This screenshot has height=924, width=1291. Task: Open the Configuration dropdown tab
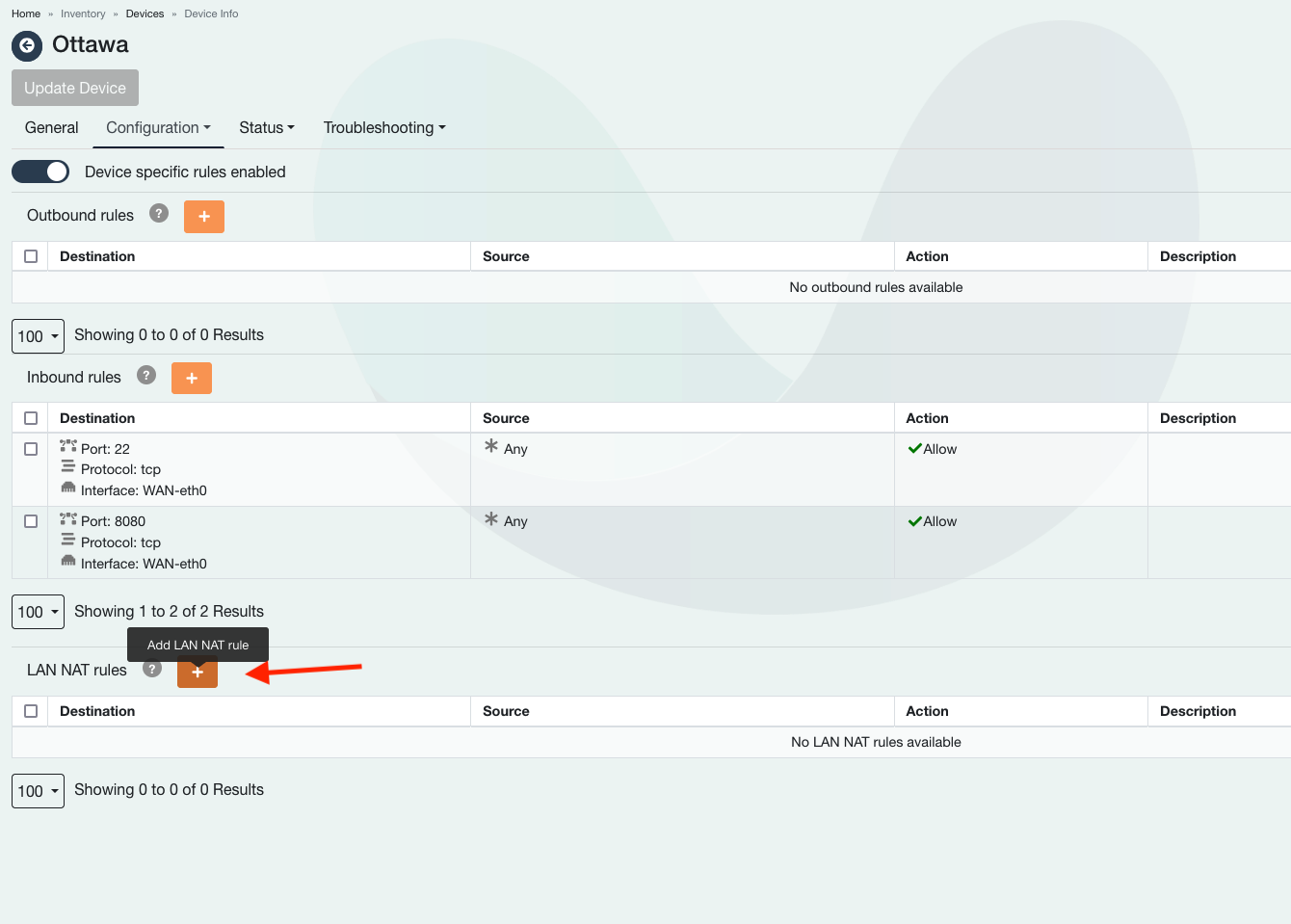[158, 128]
